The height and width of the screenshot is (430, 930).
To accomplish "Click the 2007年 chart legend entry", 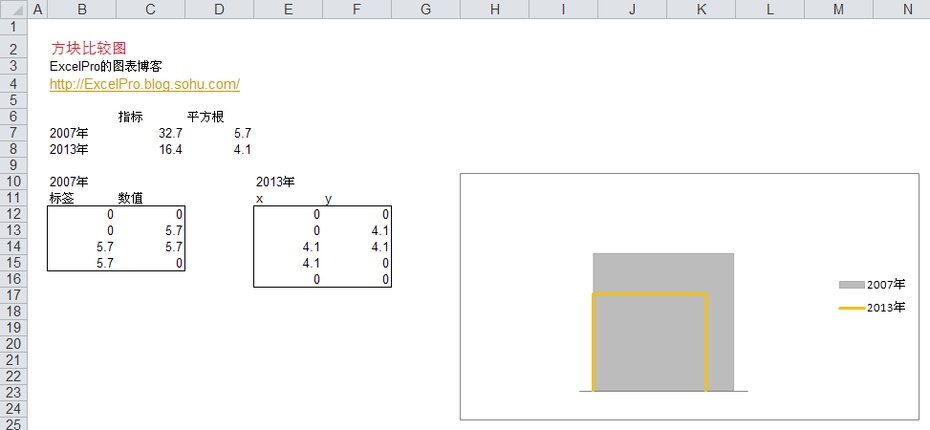I will pyautogui.click(x=872, y=285).
